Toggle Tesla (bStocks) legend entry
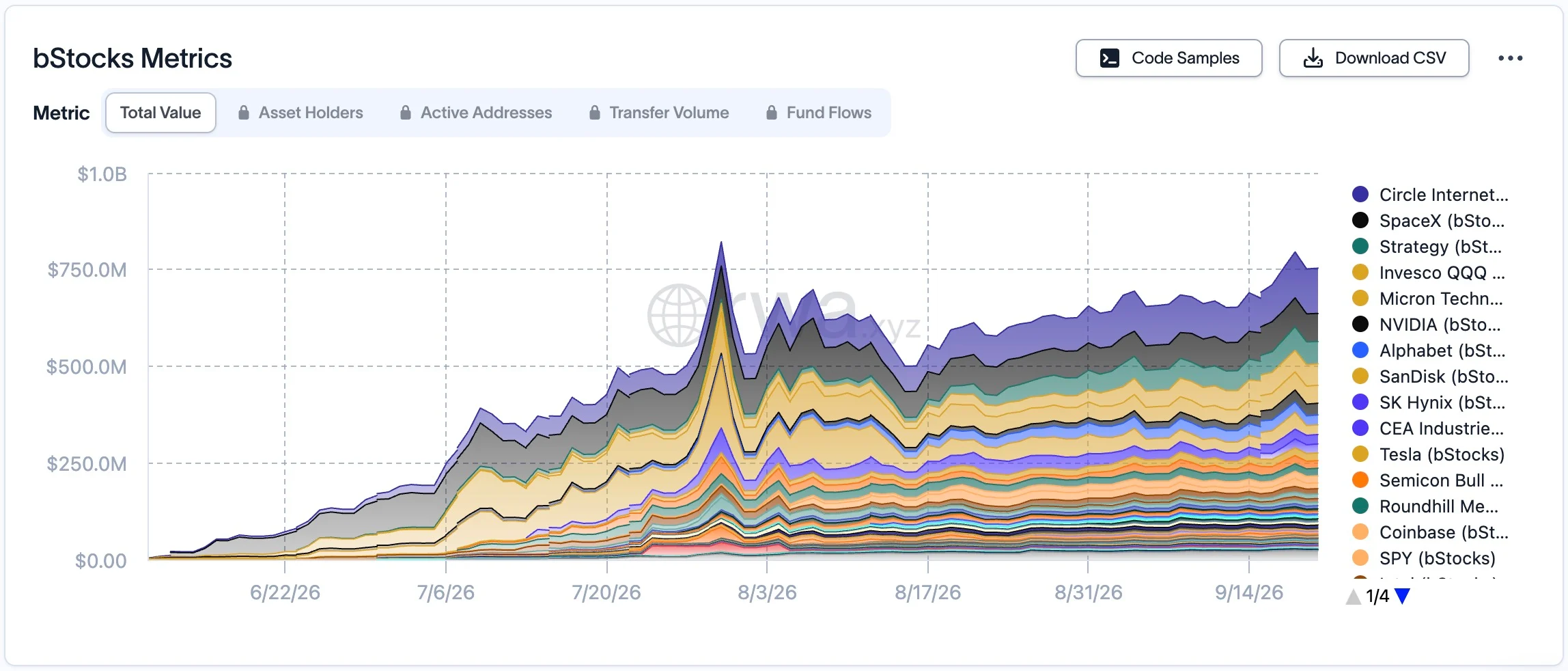Viewport: 1568px width, 671px height. click(1428, 454)
